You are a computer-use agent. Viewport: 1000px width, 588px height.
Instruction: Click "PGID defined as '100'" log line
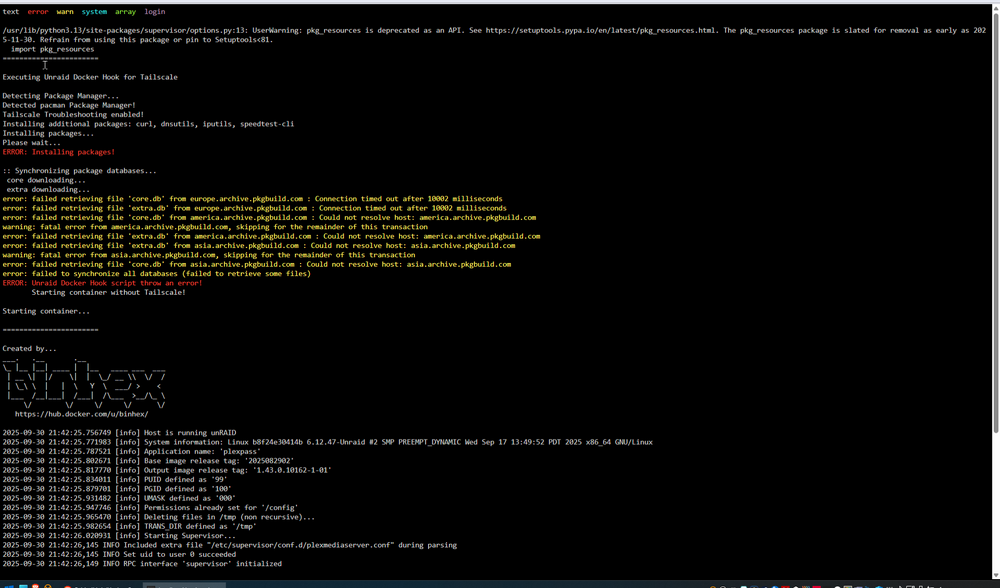coord(117,489)
